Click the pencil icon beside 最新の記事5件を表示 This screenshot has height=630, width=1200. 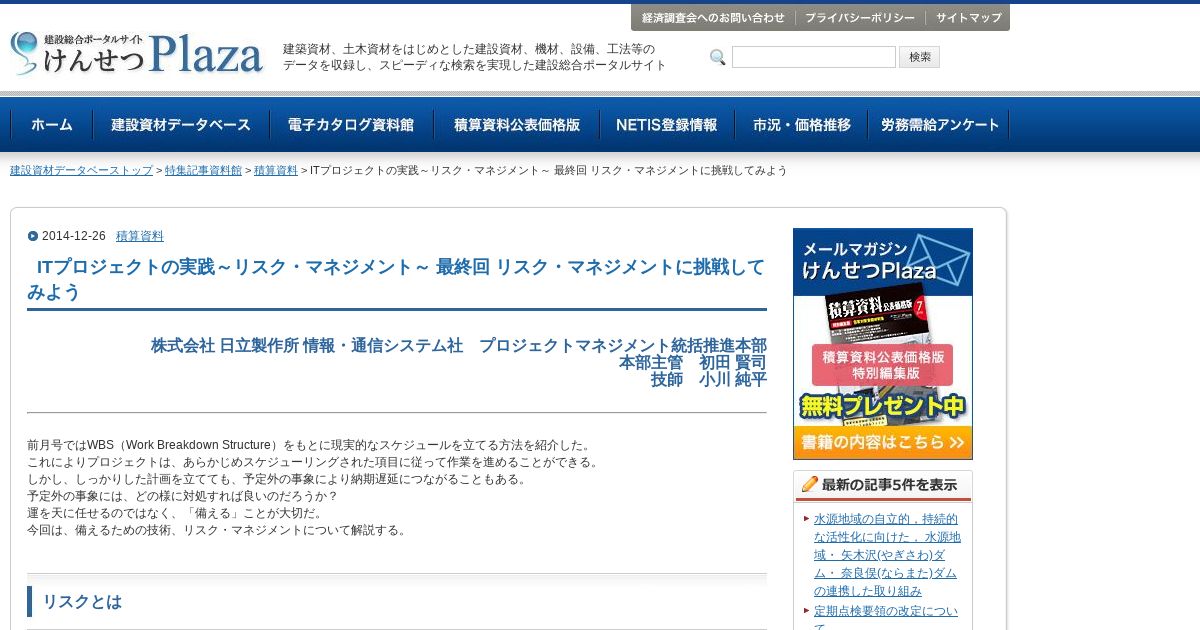click(809, 484)
